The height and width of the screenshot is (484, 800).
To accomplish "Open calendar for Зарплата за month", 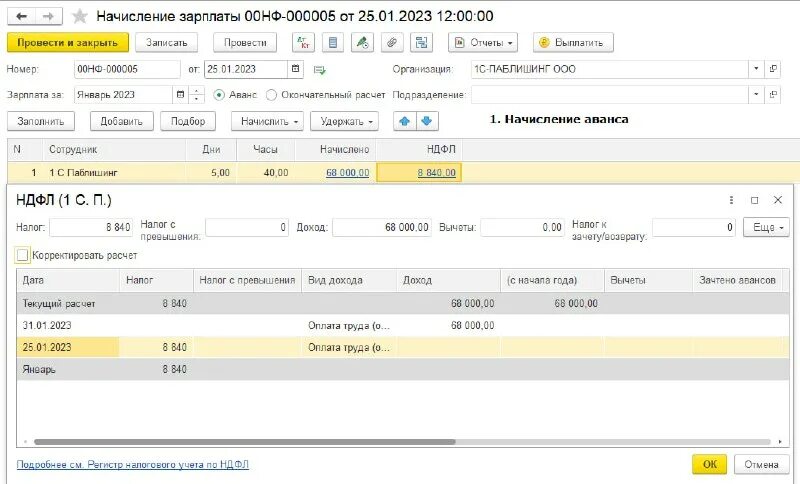I will [x=180, y=95].
